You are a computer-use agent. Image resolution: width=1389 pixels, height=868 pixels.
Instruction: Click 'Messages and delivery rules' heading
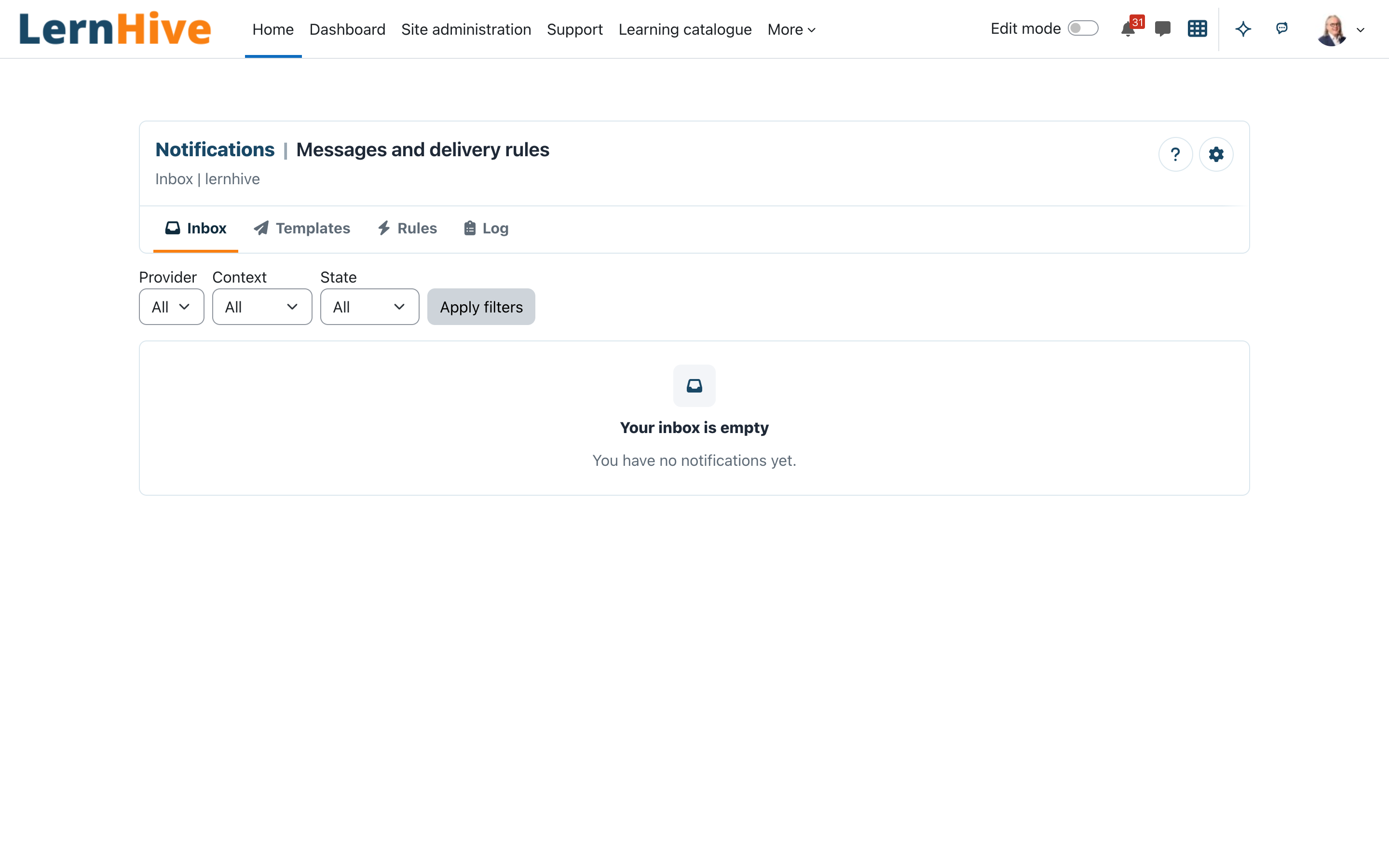(x=422, y=149)
